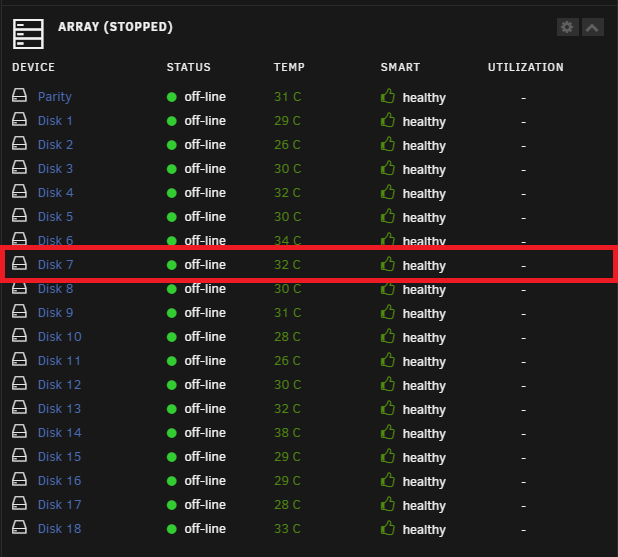The height and width of the screenshot is (557, 618).
Task: Open the Parity device link
Action: tap(55, 97)
